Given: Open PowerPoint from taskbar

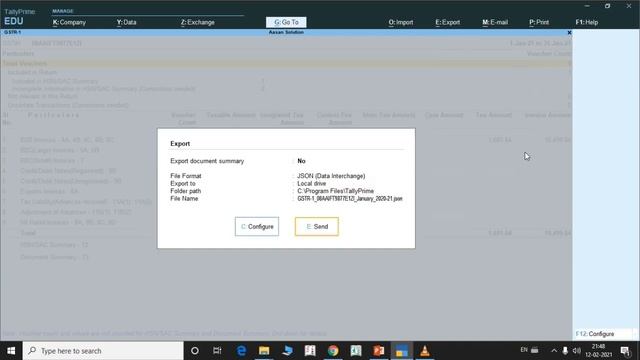Looking at the screenshot, I should (379, 351).
